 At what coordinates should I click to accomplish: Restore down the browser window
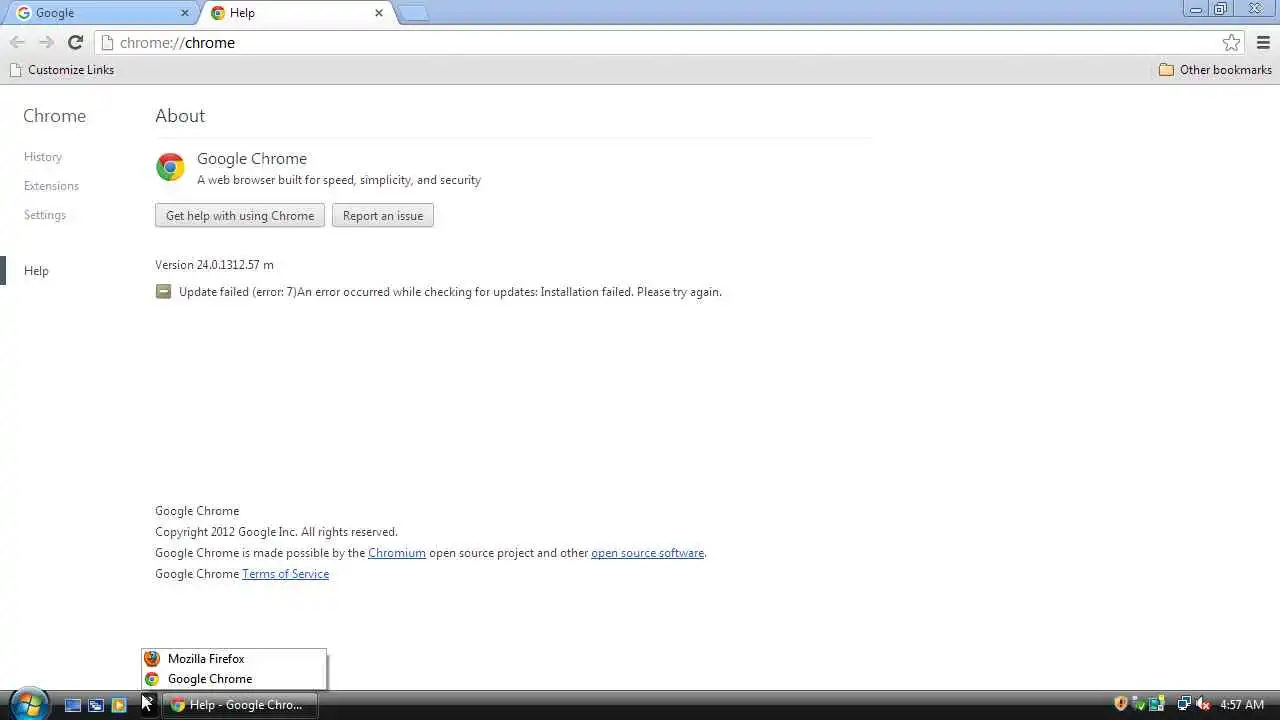(x=1220, y=9)
